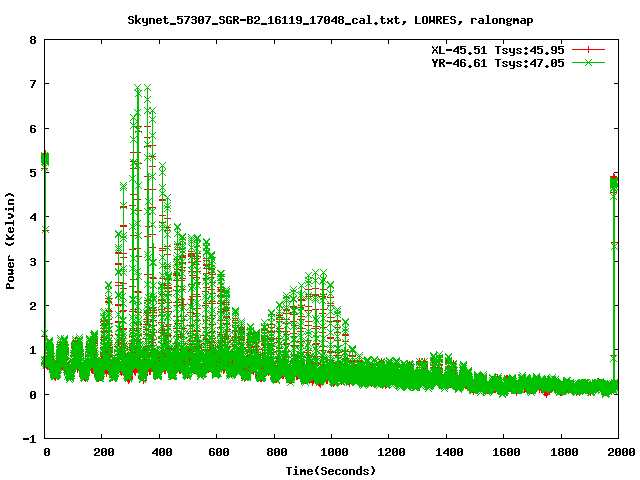This screenshot has height=480, width=640.
Task: Click the y-axis tick label 7
Action: tap(33, 84)
